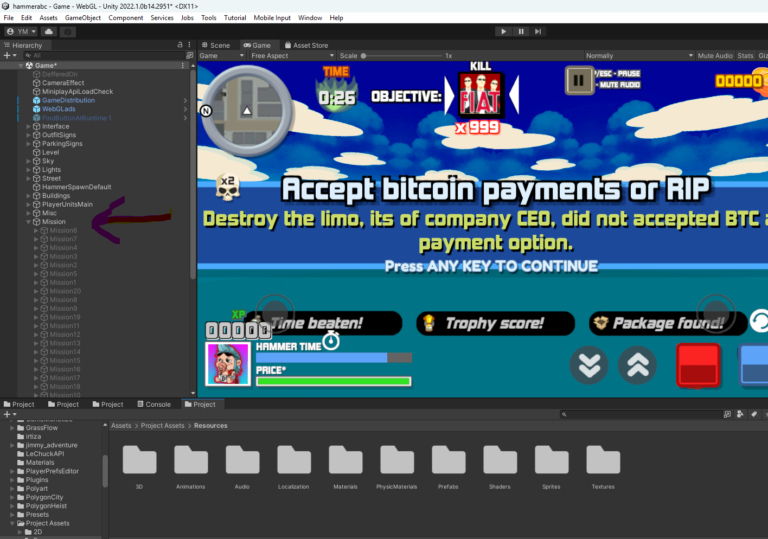The height and width of the screenshot is (539, 768).
Task: Expand the Lights object
Action: tap(28, 170)
